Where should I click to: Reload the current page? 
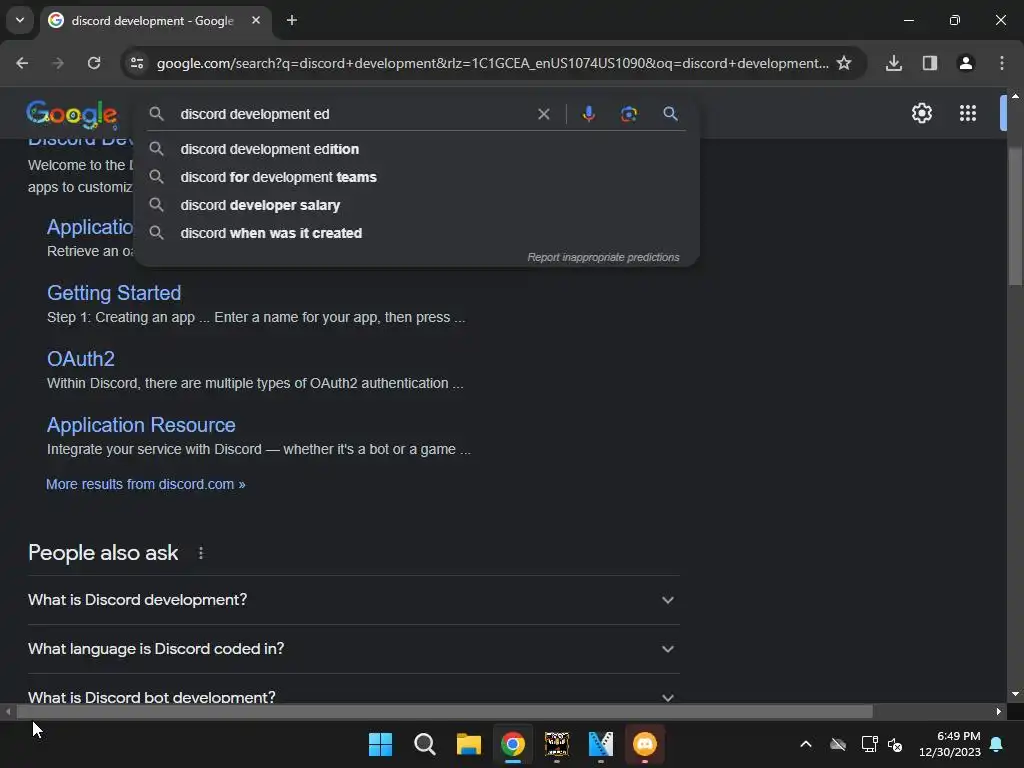pos(94,63)
